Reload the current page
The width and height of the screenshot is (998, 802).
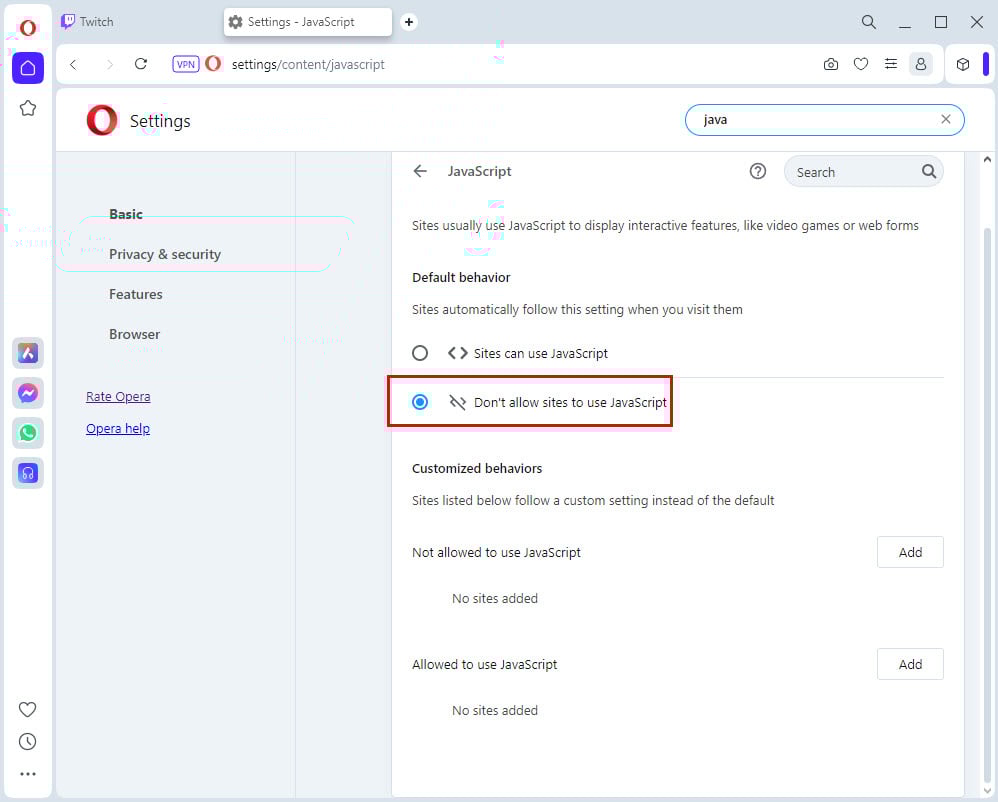(141, 64)
